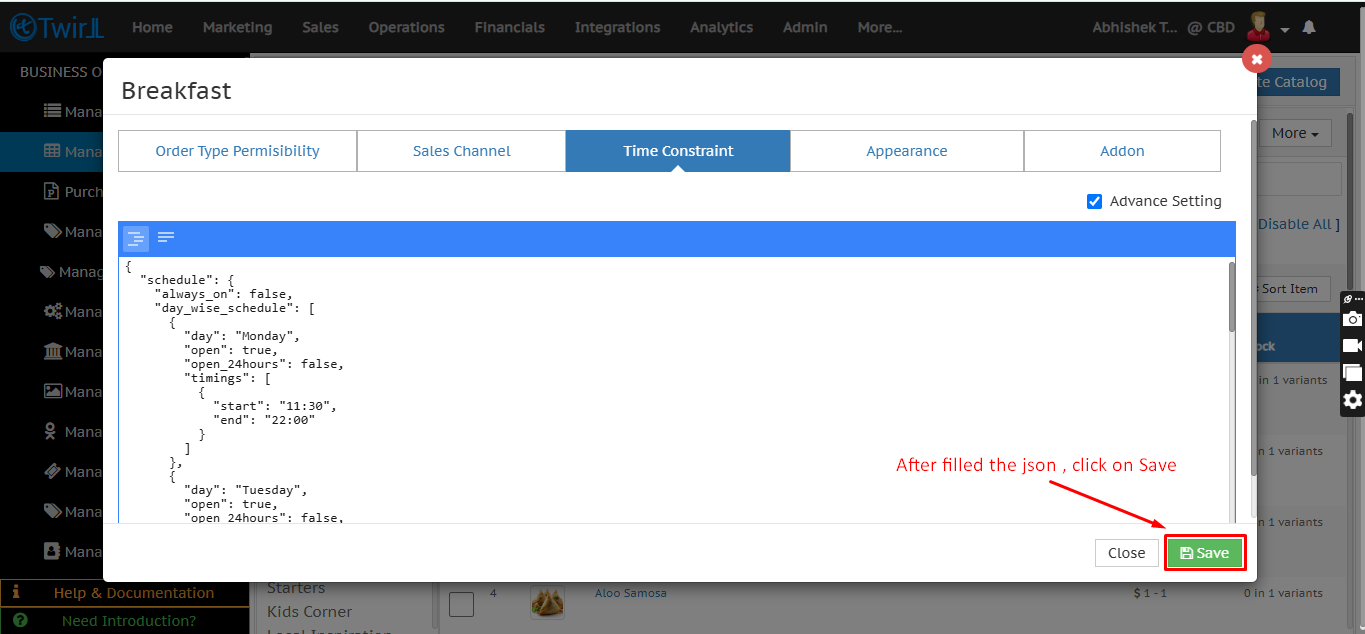
Task: Switch to the Appearance tab
Action: click(906, 151)
